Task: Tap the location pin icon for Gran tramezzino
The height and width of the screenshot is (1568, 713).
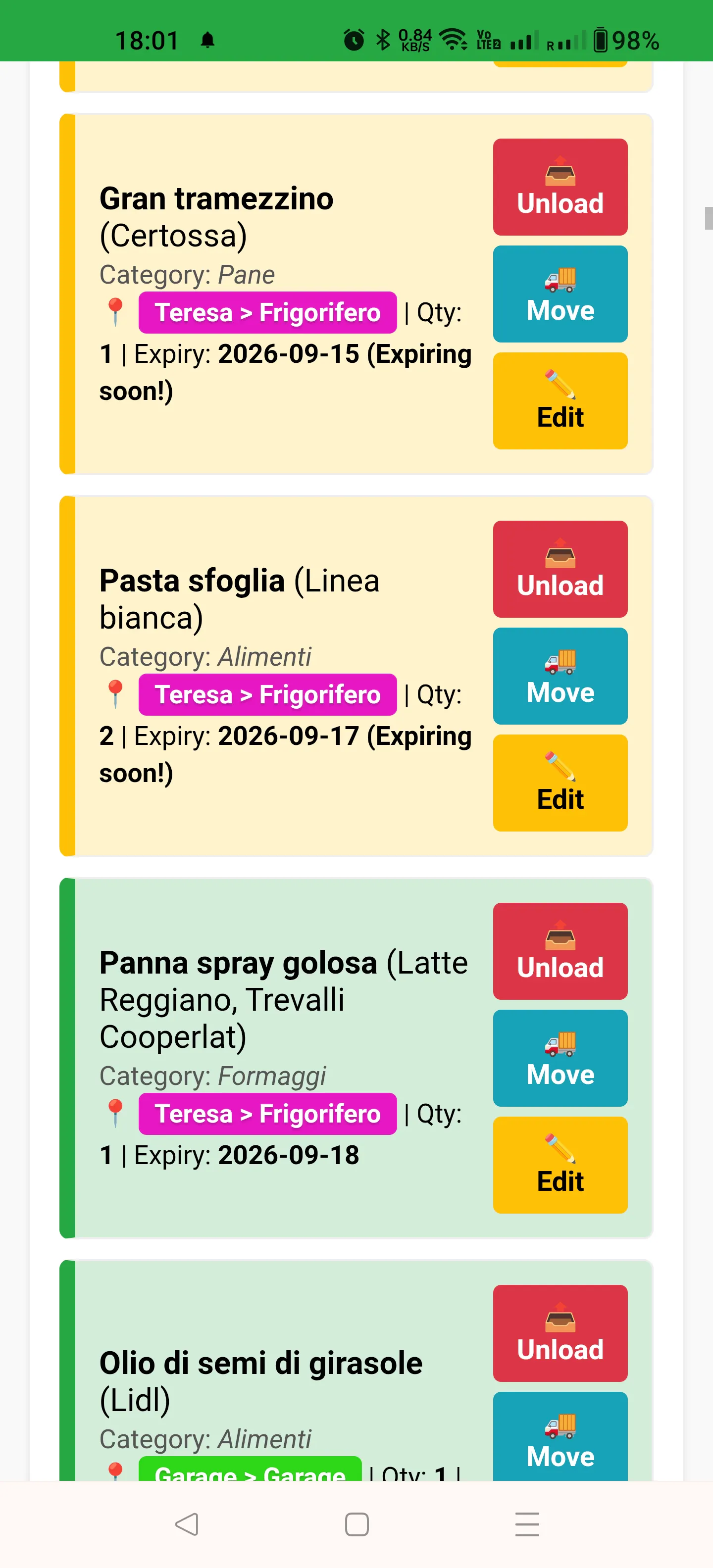Action: click(x=115, y=312)
